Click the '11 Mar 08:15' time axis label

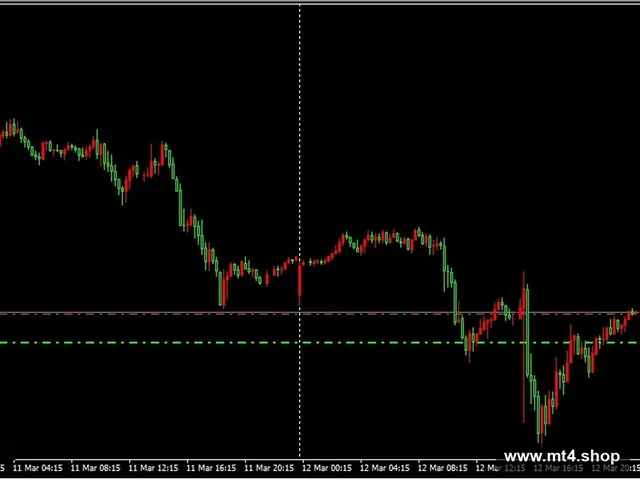[x=96, y=468]
